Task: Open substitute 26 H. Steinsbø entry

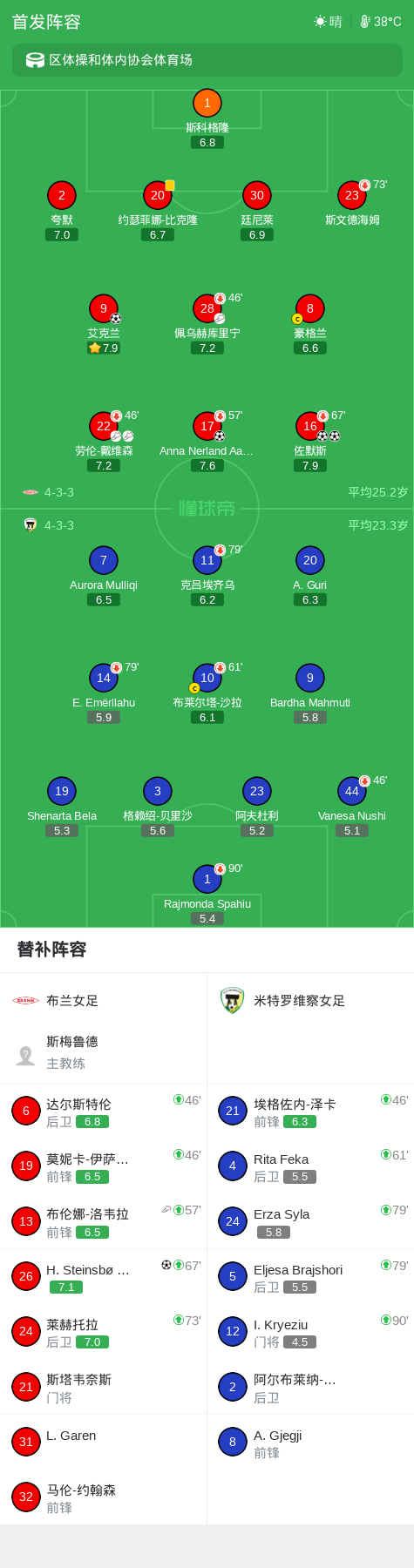Action: click(104, 1276)
